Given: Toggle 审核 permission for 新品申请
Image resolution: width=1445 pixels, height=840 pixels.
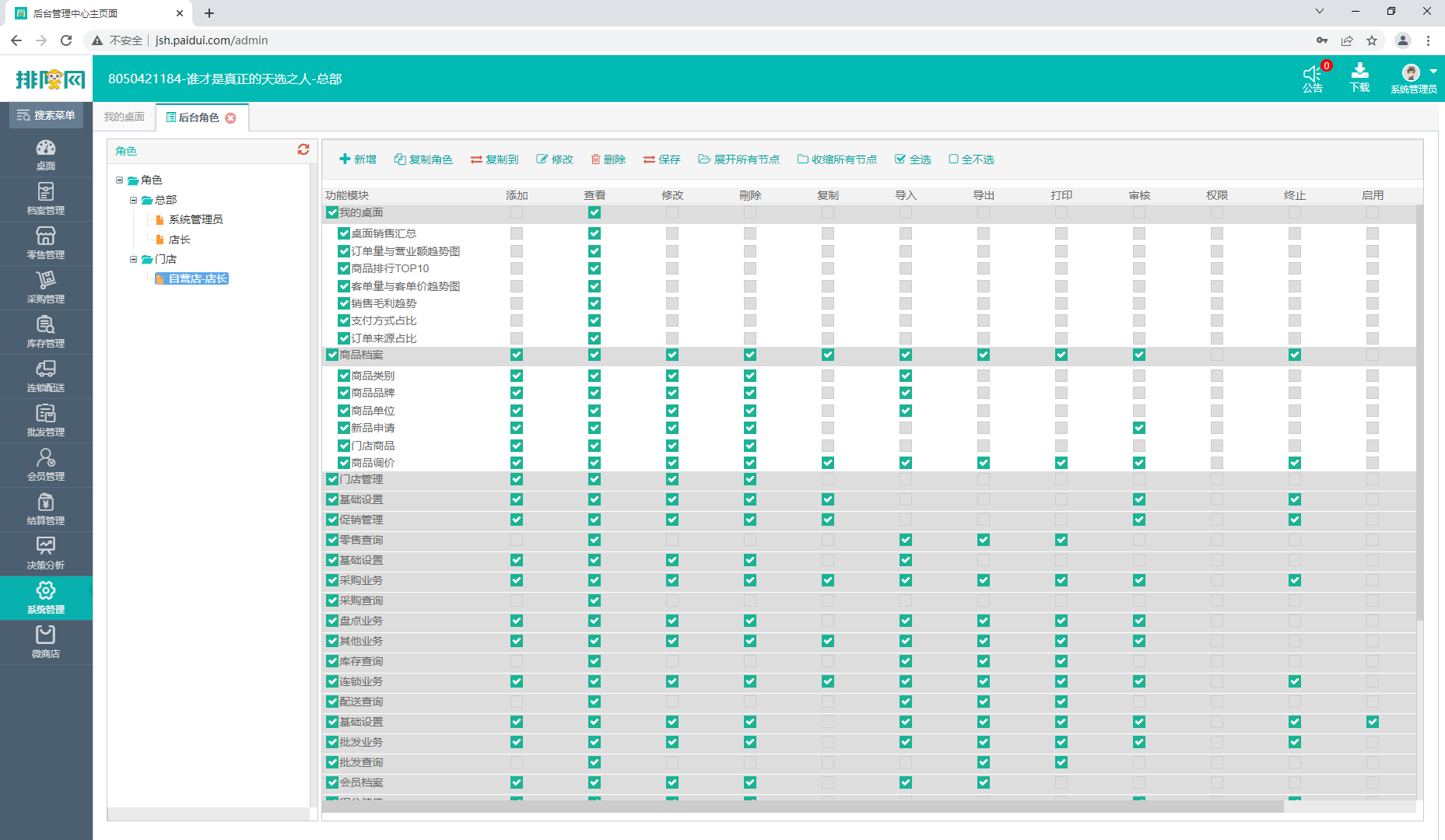Looking at the screenshot, I should point(1139,428).
